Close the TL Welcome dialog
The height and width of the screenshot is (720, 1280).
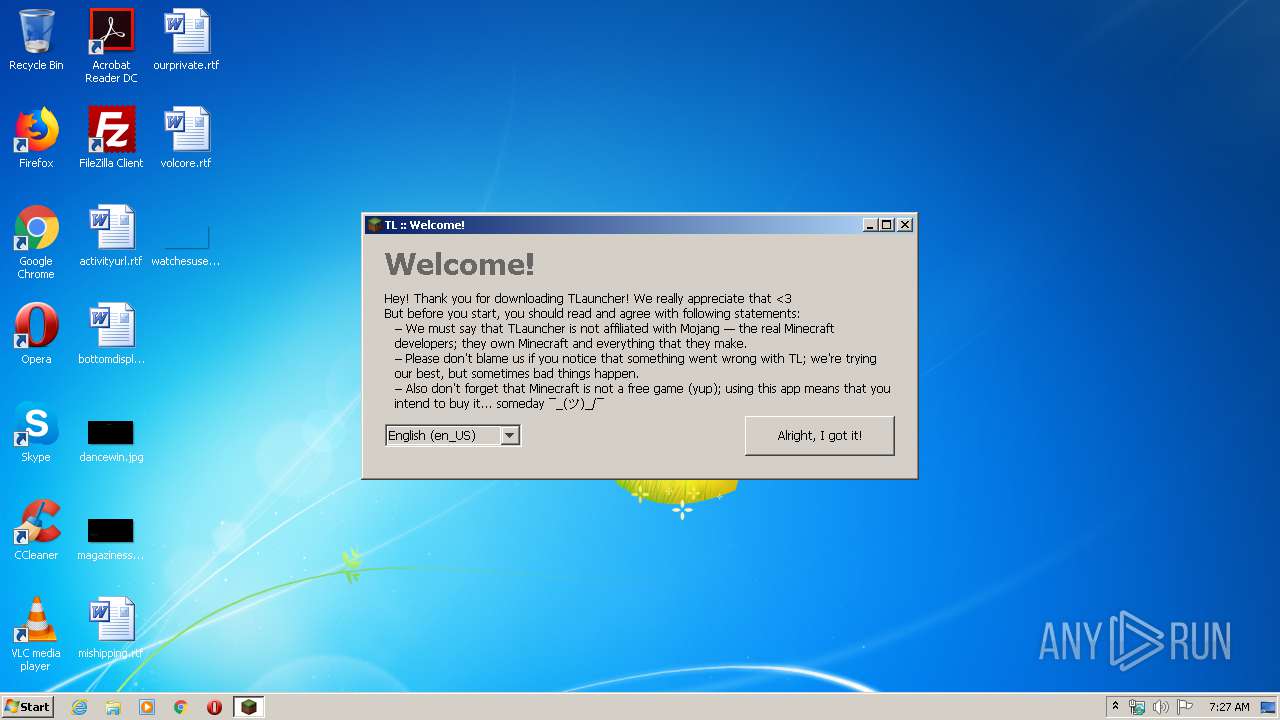click(x=905, y=225)
